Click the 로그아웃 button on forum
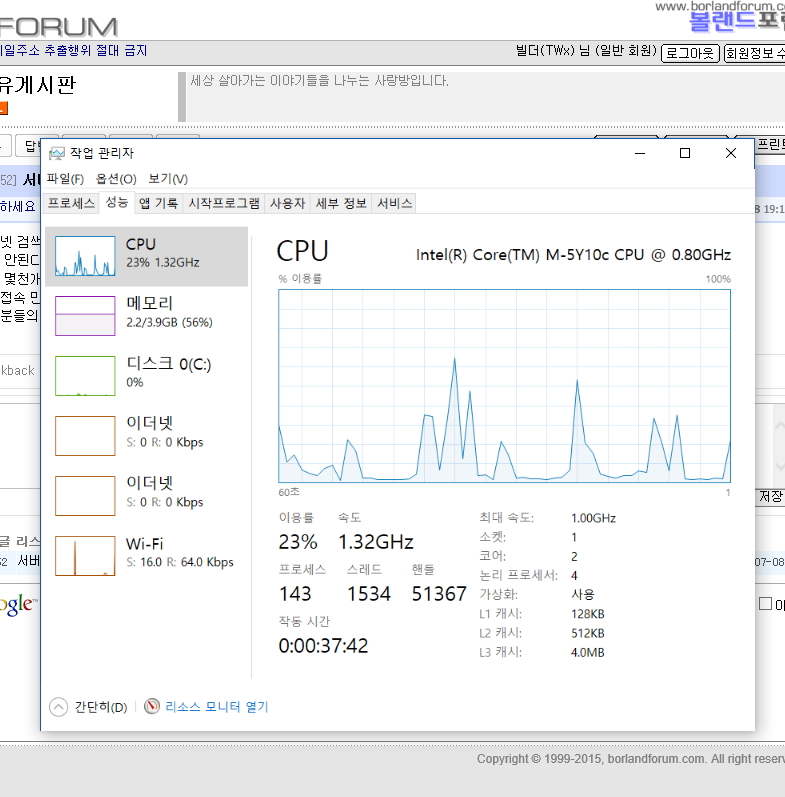Image resolution: width=785 pixels, height=797 pixels. pyautogui.click(x=690, y=53)
